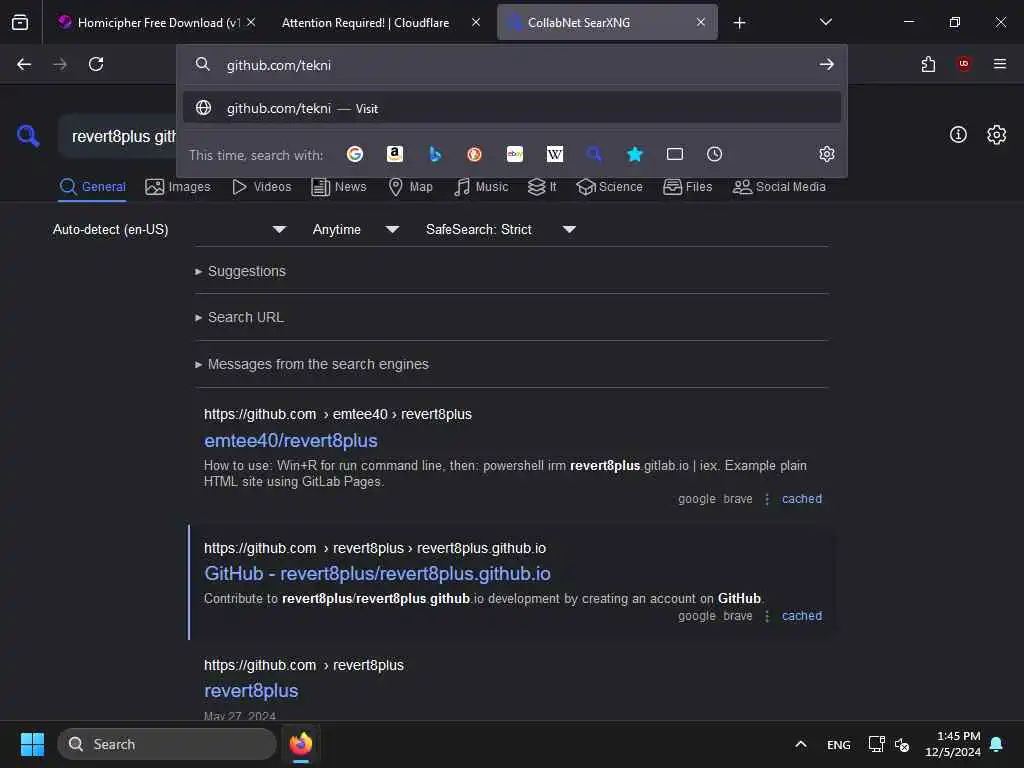This screenshot has height=768, width=1024.
Task: Search this time with SearXNG magnifier icon
Action: (594, 154)
